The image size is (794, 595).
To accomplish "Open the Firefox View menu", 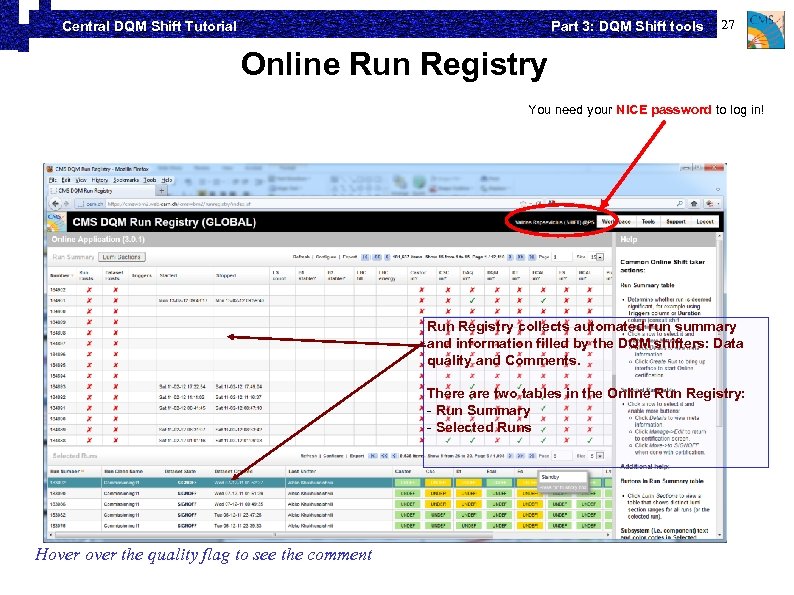I will coord(81,180).
